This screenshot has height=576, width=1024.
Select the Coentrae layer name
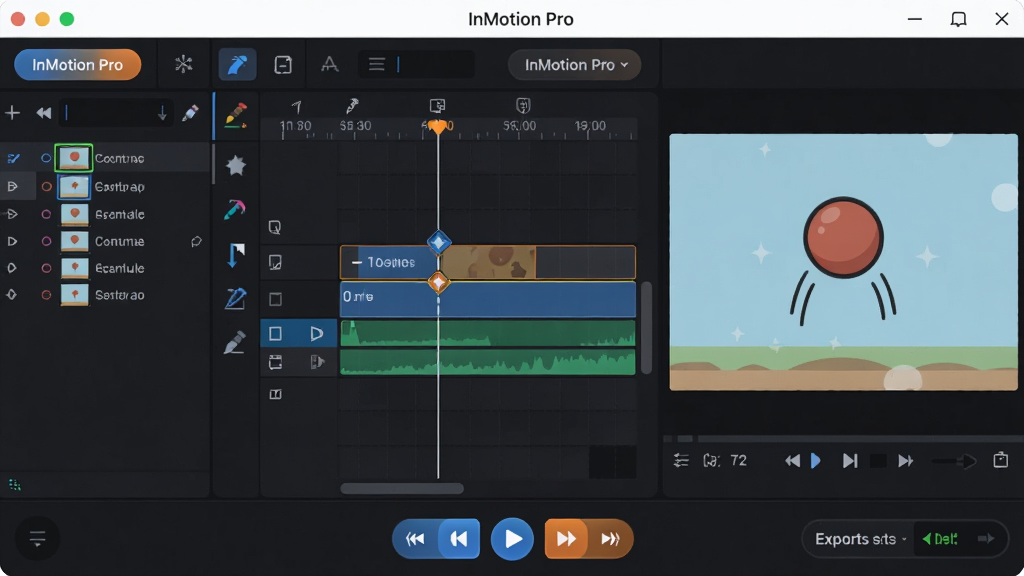pyautogui.click(x=120, y=158)
